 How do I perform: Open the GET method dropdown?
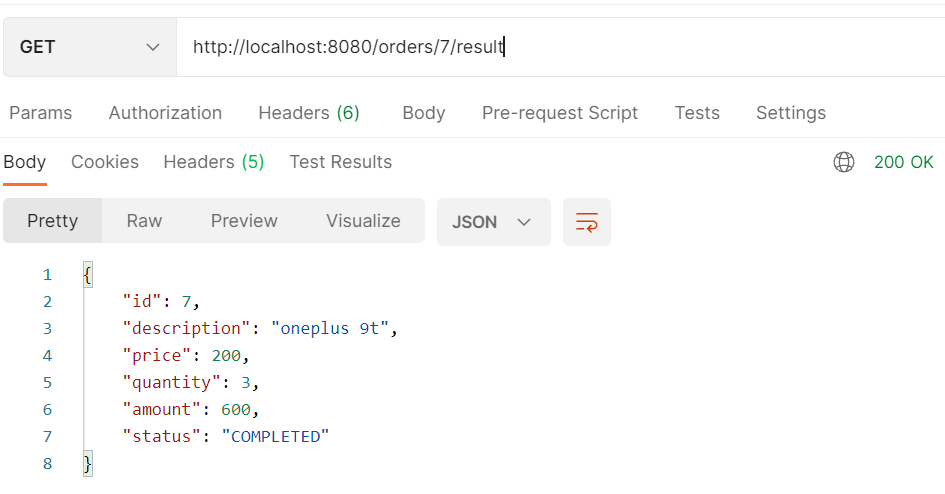pyautogui.click(x=90, y=47)
